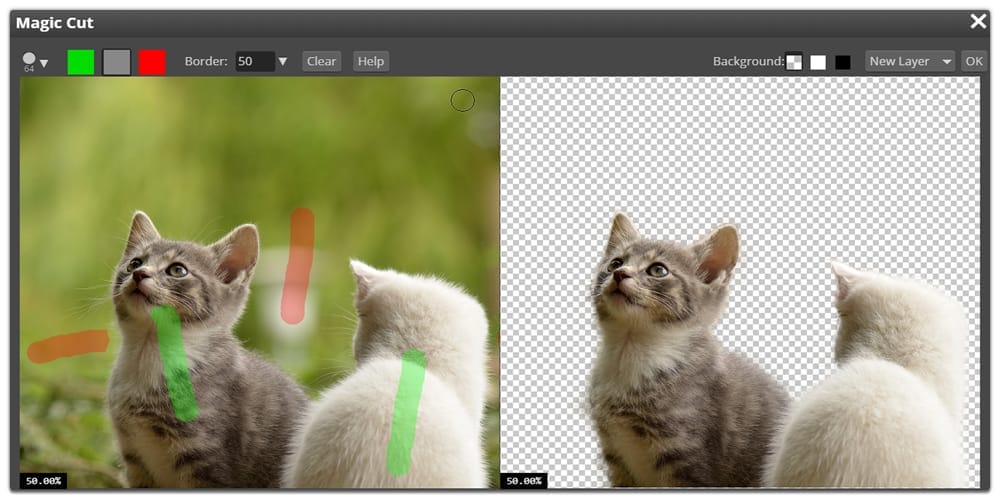Viewport: 1000px width, 500px height.
Task: Select the red background marker
Action: [x=152, y=62]
